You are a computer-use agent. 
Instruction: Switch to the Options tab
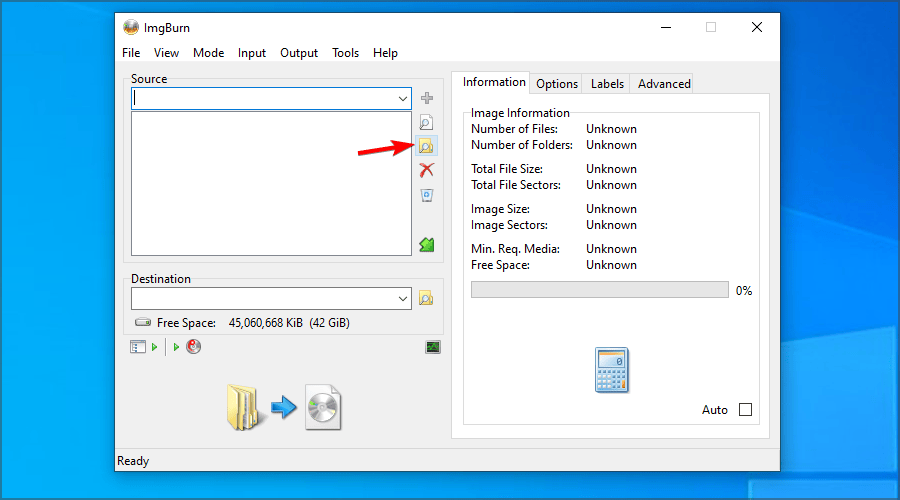pos(557,84)
